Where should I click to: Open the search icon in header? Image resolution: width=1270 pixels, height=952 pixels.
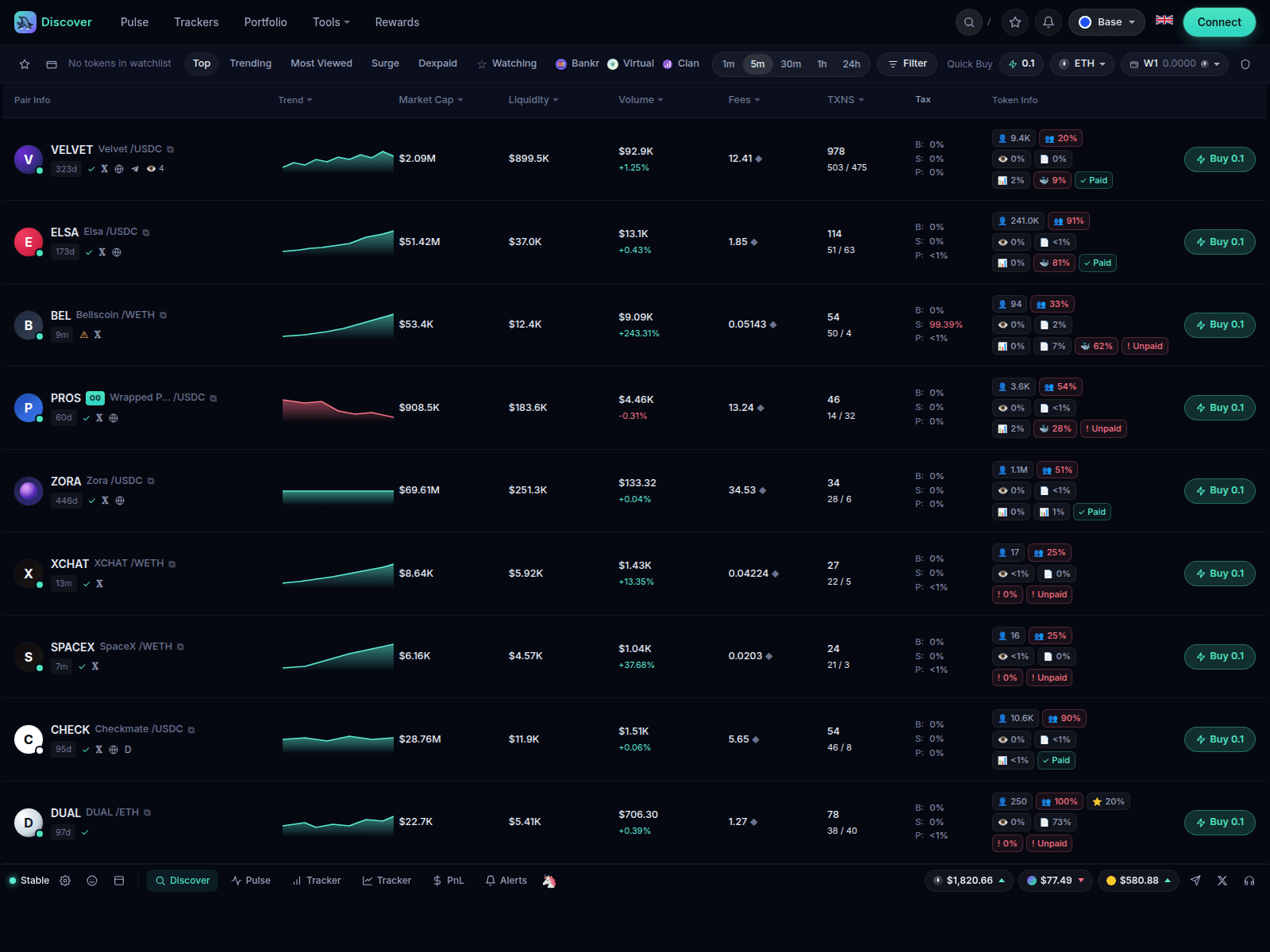pyautogui.click(x=969, y=22)
